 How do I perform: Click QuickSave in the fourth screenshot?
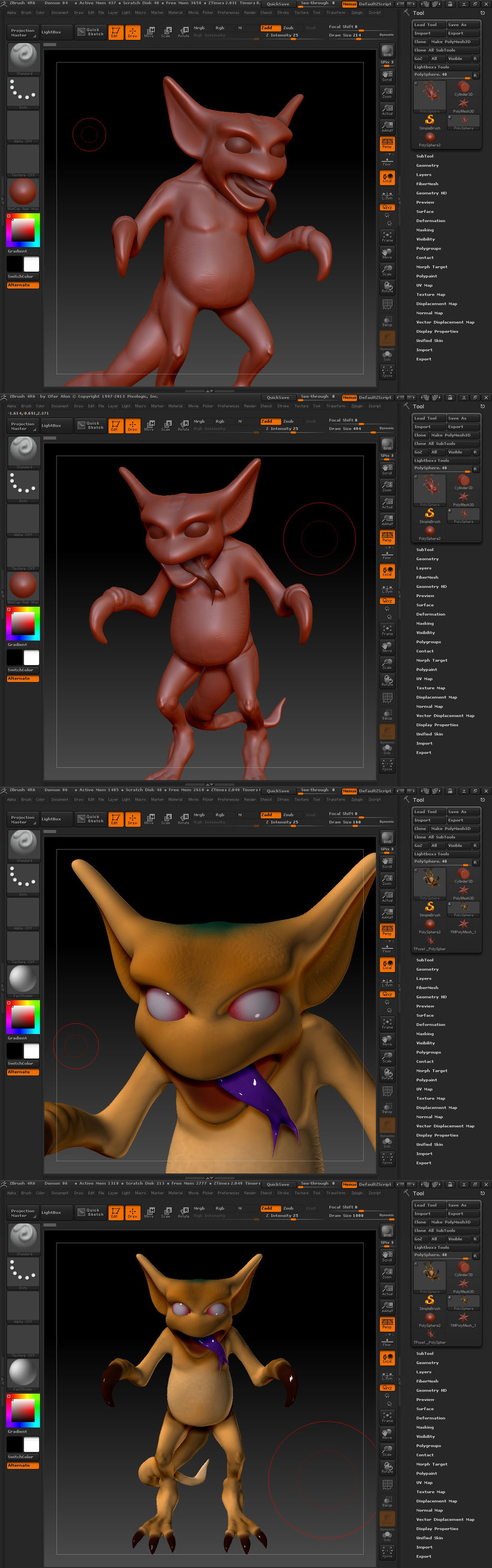tap(278, 1184)
